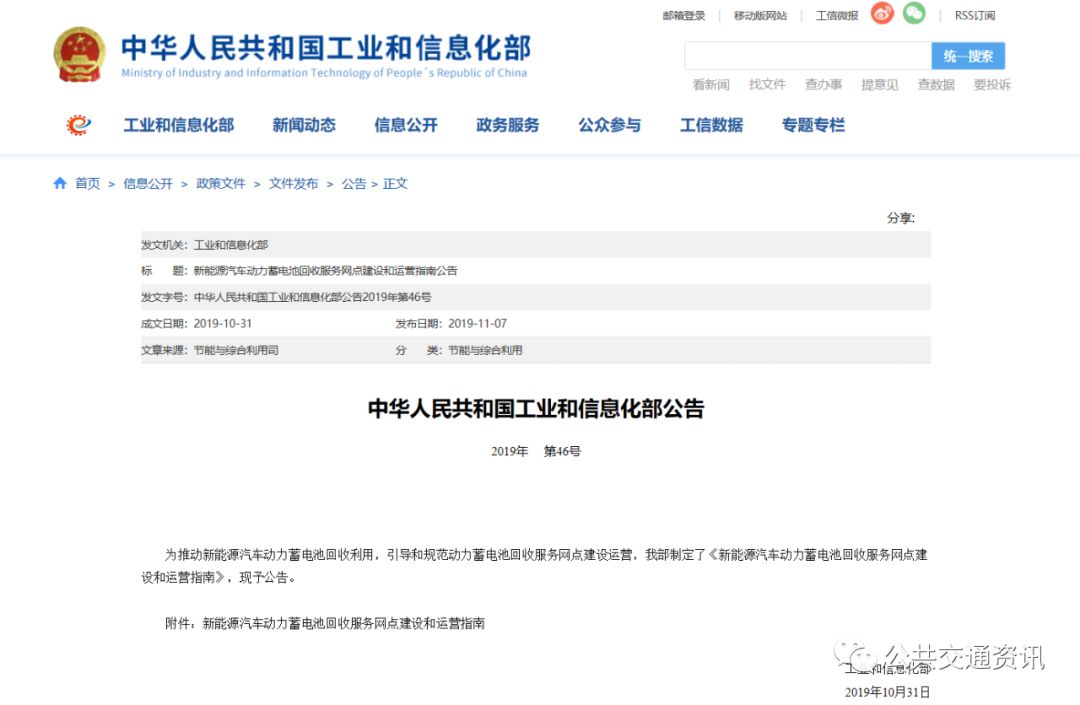Click the 公众参与 navigation item
The width and height of the screenshot is (1080, 705).
click(x=610, y=125)
